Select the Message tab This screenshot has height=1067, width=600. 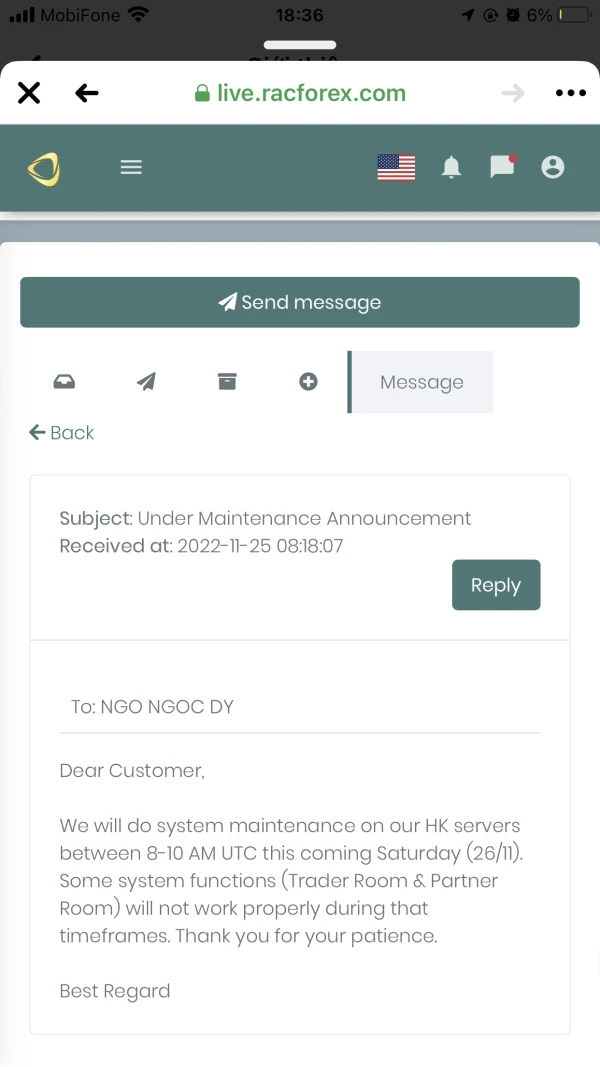(421, 382)
